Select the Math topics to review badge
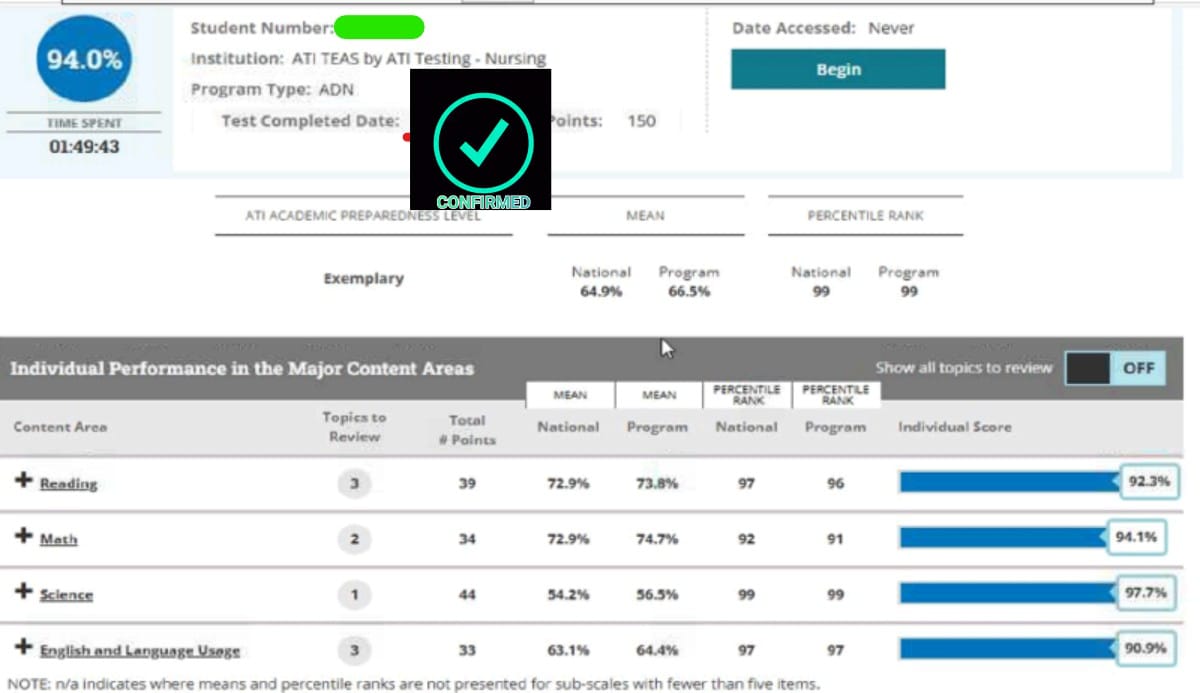Viewport: 1200px width, 693px height. coord(354,539)
